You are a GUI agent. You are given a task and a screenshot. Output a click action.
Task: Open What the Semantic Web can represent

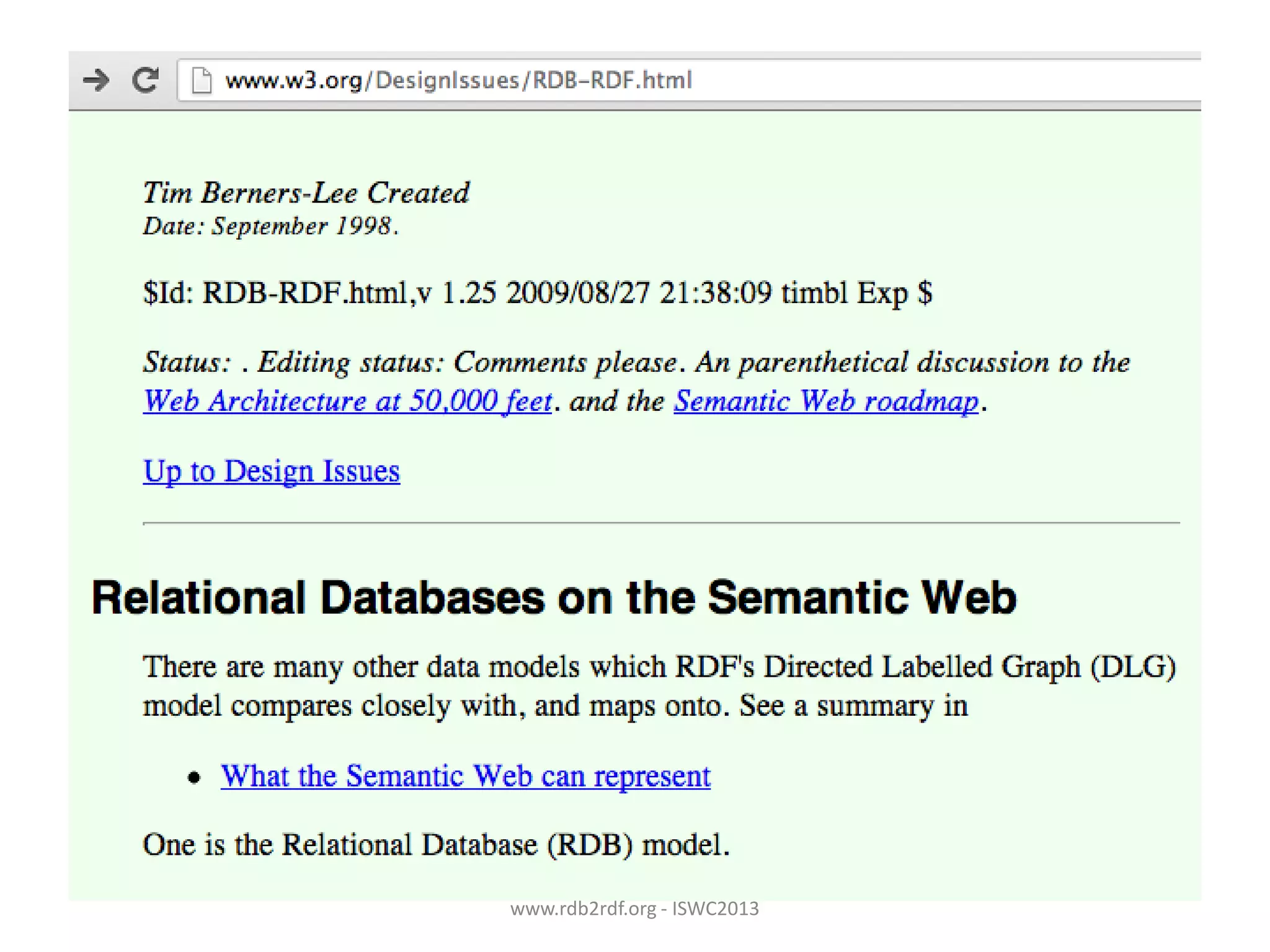tap(465, 776)
